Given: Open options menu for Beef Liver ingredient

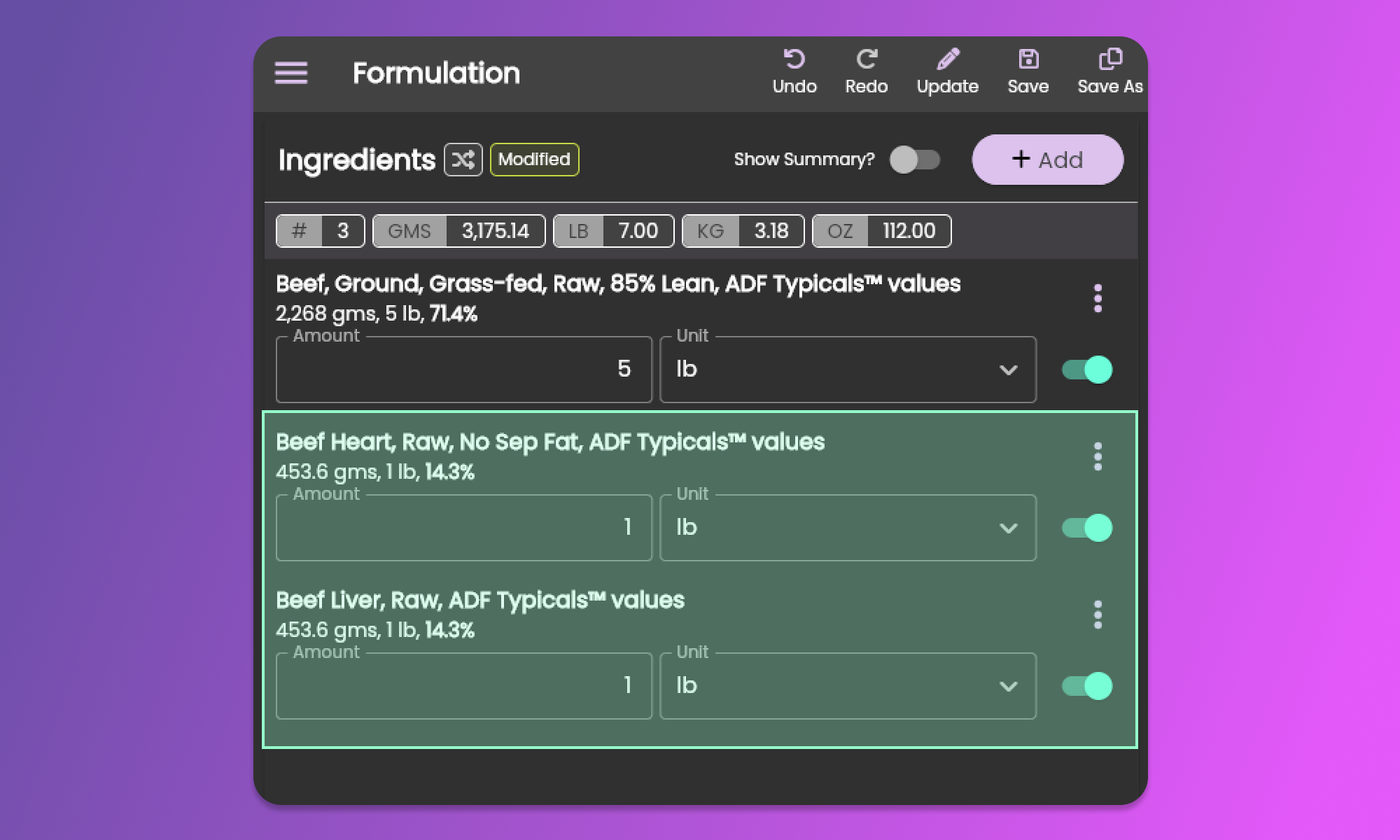Looking at the screenshot, I should tap(1098, 615).
